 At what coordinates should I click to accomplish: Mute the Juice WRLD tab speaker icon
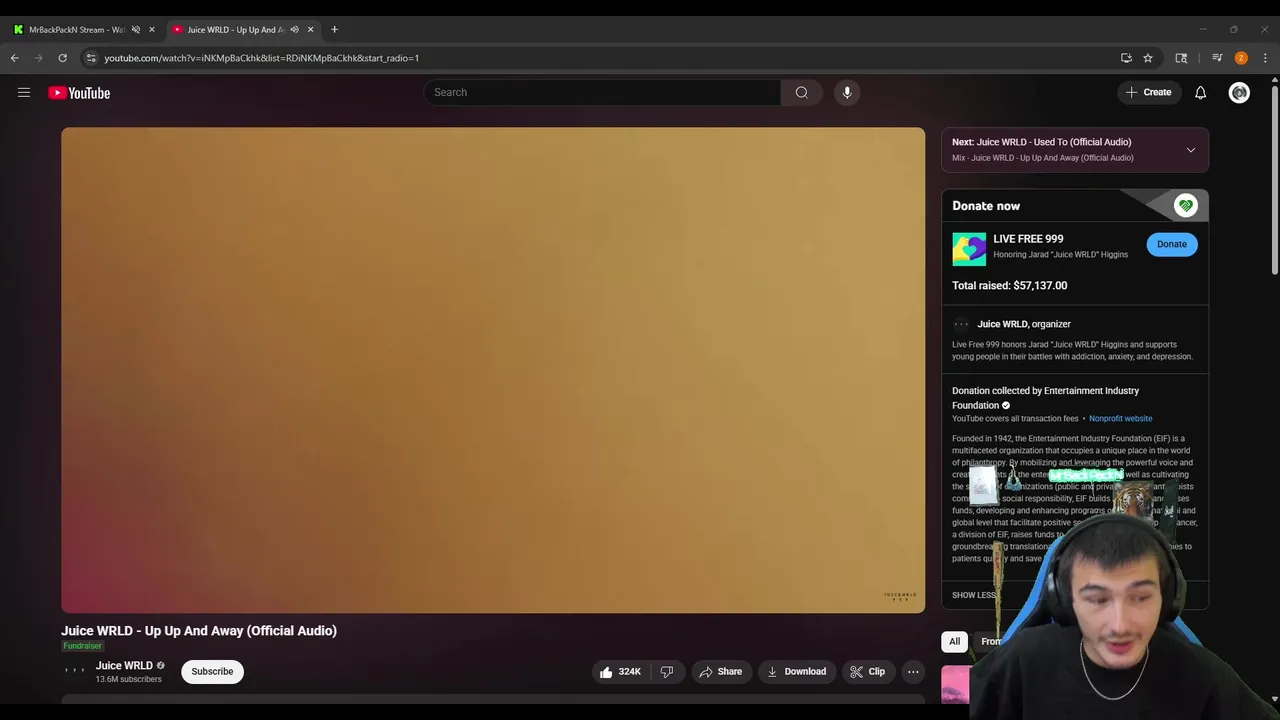point(294,29)
